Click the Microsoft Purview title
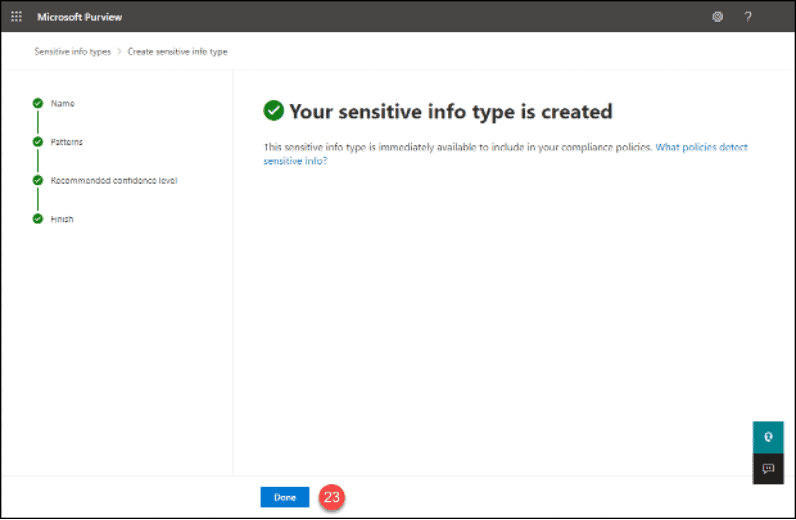Image resolution: width=796 pixels, height=520 pixels. click(x=80, y=17)
